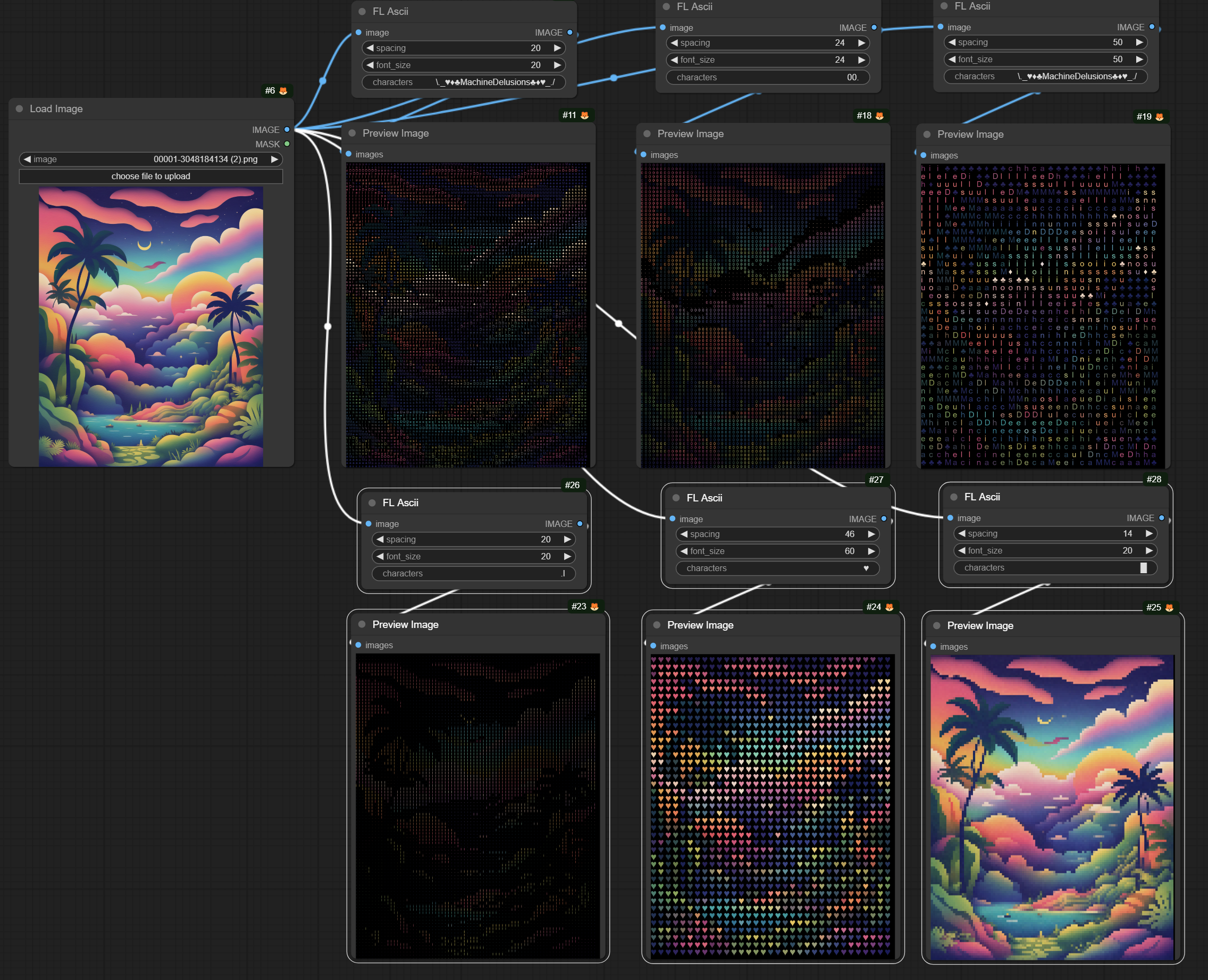Viewport: 1208px width, 980px height.
Task: Click the fox badge icon on node #18
Action: click(879, 116)
